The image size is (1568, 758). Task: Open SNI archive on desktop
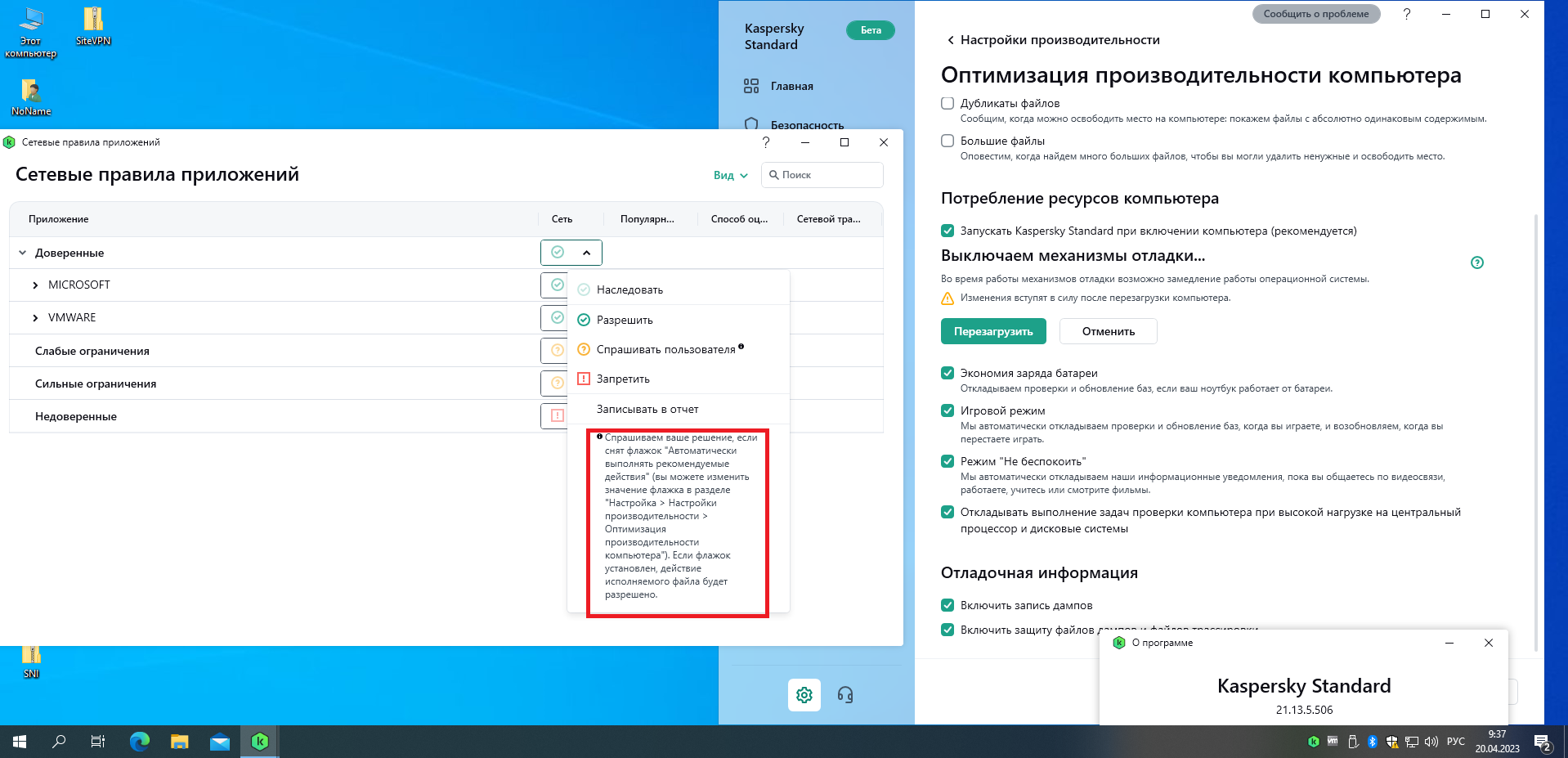31,662
